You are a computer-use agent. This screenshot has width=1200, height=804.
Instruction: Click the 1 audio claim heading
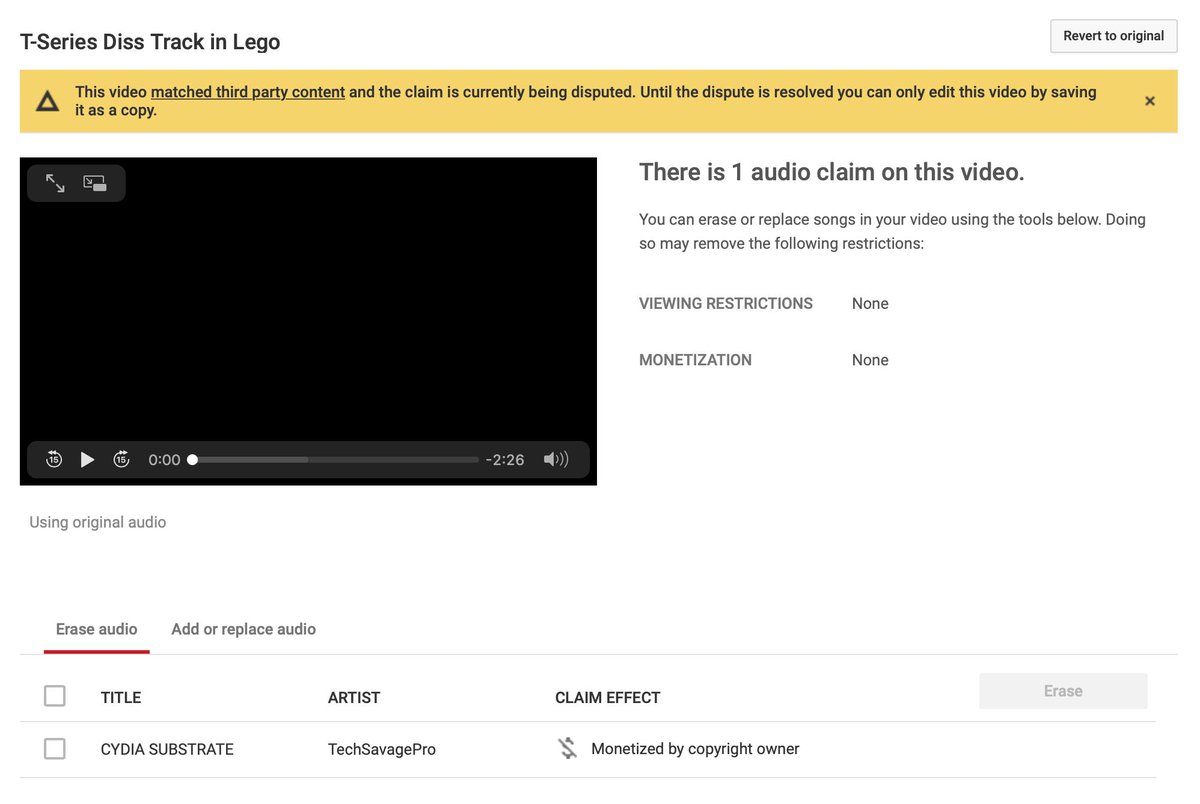(832, 172)
